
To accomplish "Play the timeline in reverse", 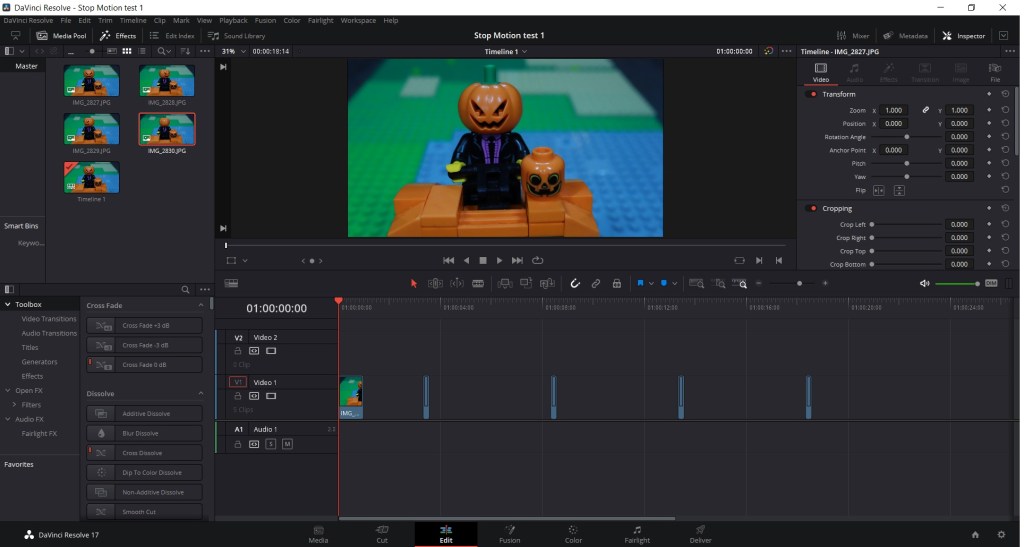I will [466, 260].
